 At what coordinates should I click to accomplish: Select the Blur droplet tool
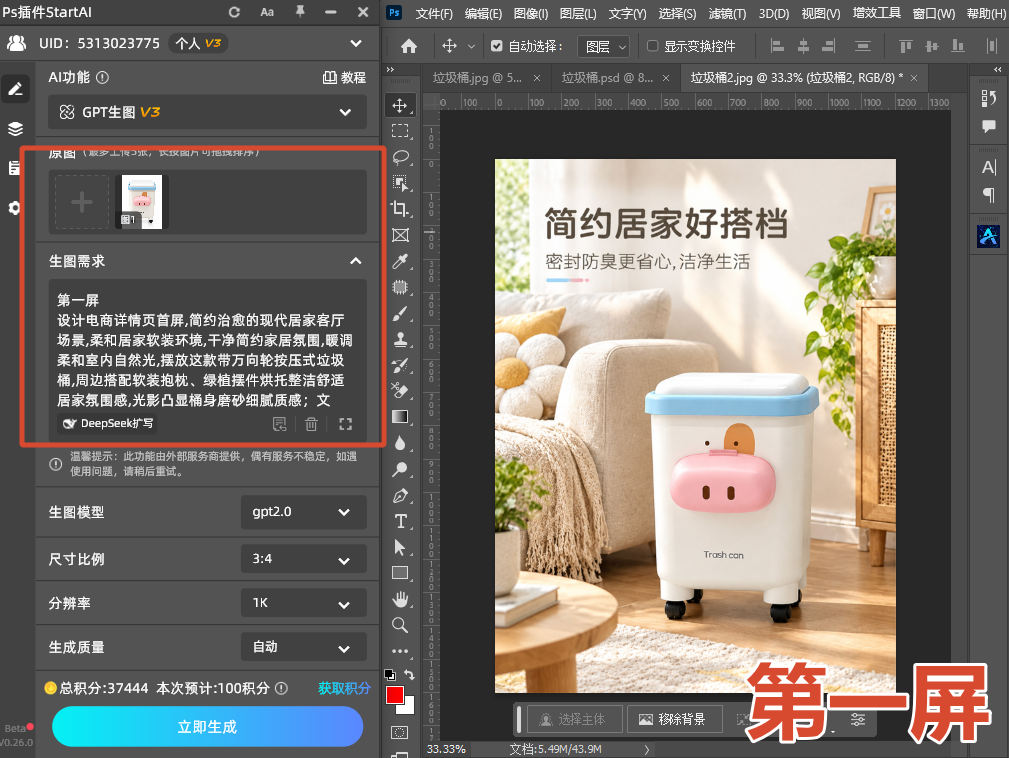[400, 443]
